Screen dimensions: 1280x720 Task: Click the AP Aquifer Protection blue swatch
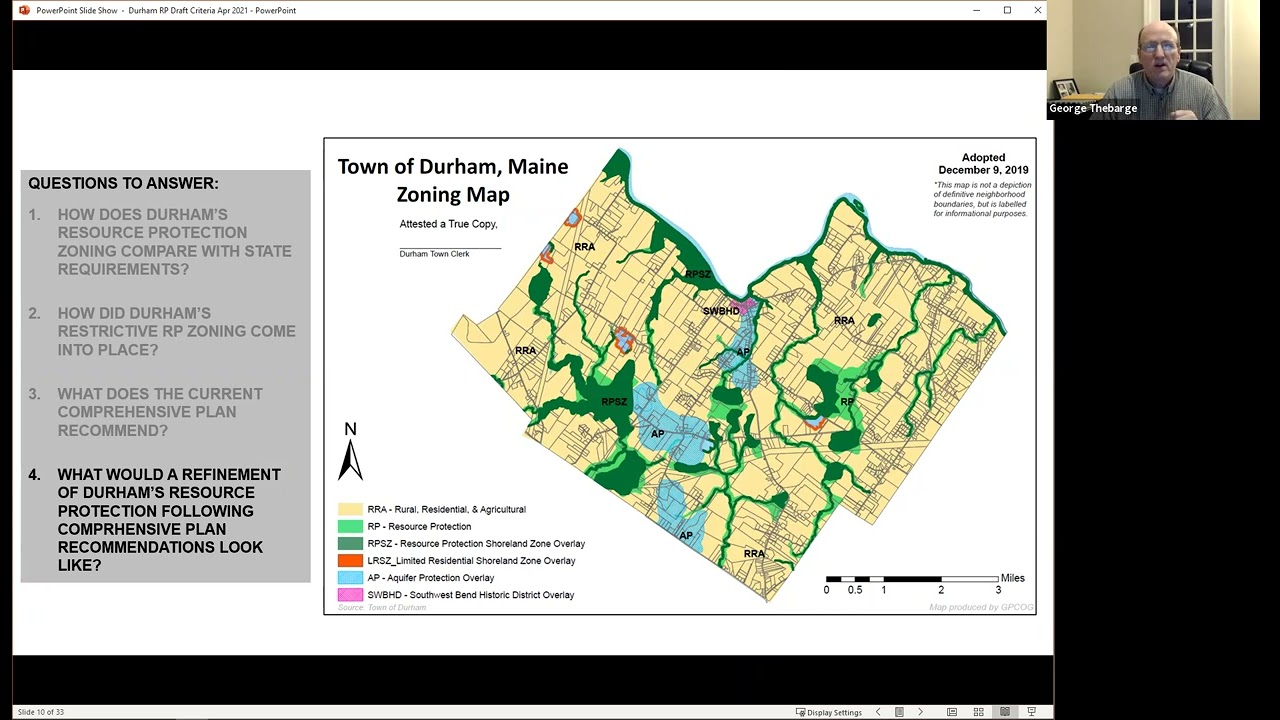click(350, 577)
